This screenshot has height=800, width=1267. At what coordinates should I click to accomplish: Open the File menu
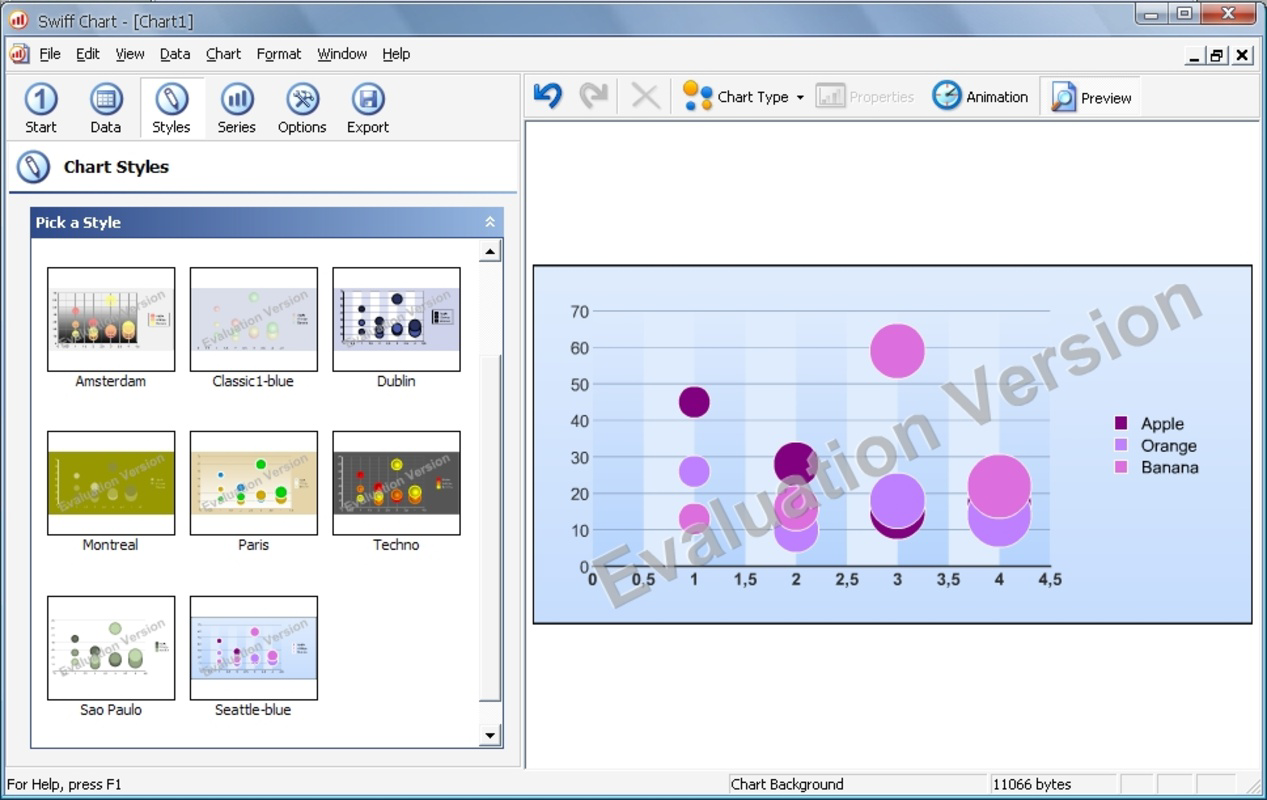pyautogui.click(x=50, y=54)
